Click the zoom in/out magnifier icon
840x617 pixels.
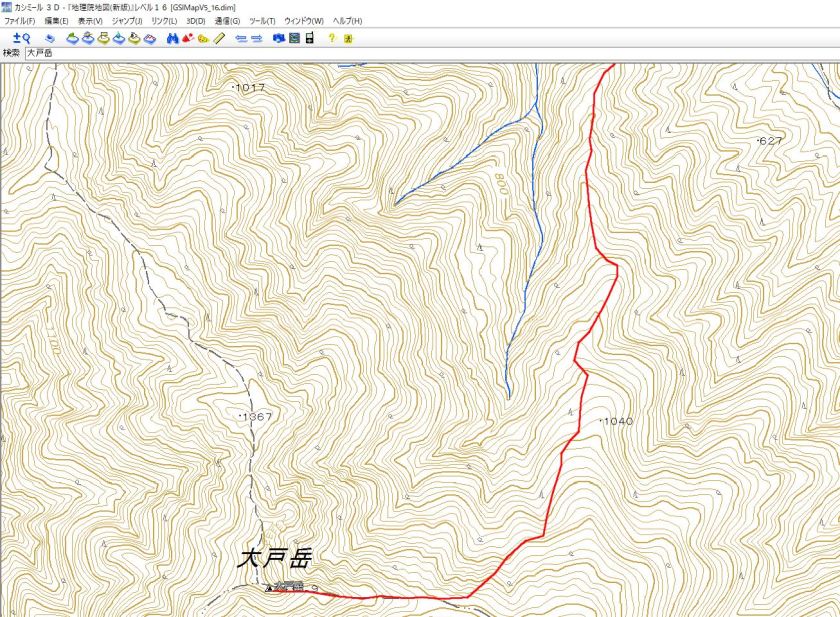[22, 38]
